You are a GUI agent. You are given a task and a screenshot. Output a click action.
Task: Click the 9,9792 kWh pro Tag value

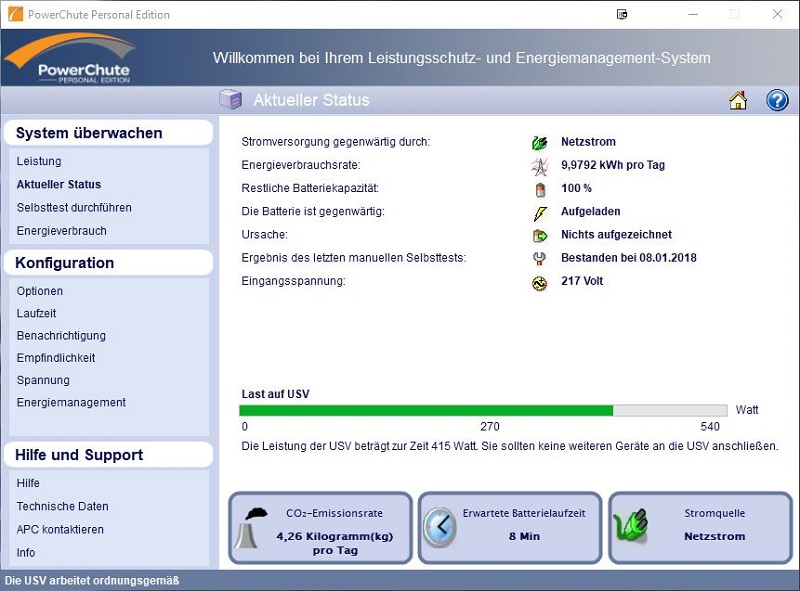click(x=613, y=165)
